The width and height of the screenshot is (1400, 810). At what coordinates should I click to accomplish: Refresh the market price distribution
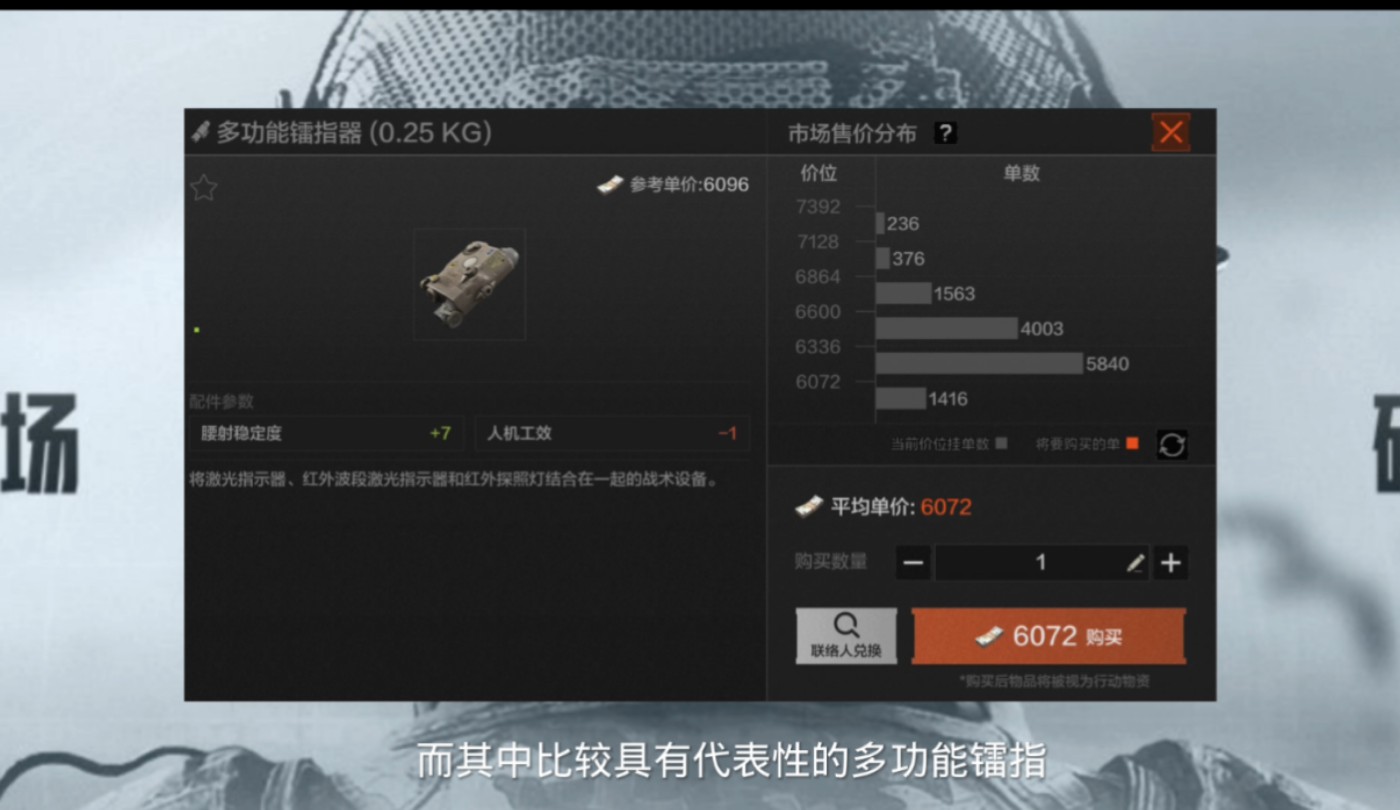(x=1172, y=445)
